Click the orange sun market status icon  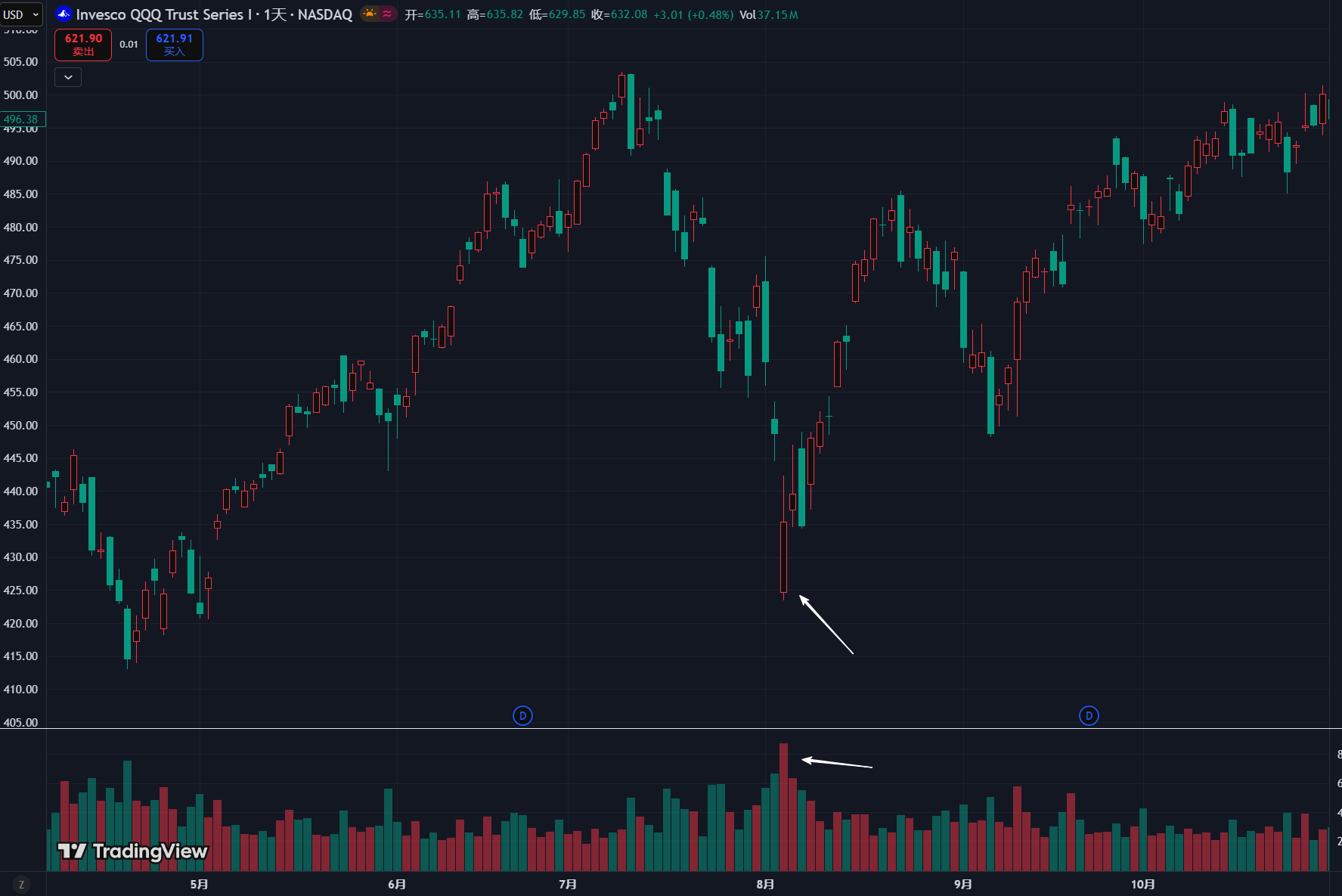pyautogui.click(x=369, y=14)
